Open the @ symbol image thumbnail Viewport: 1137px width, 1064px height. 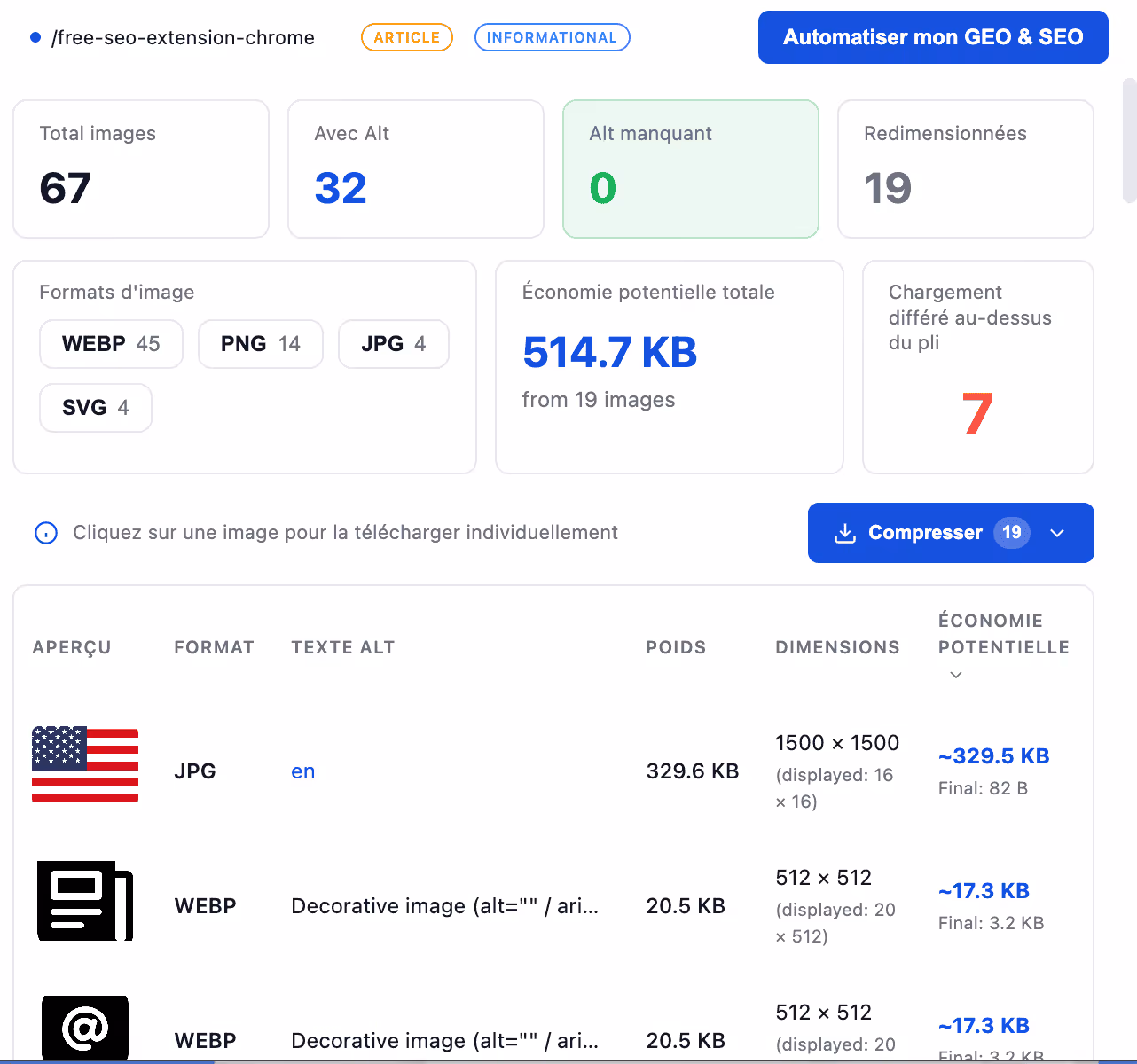coord(85,1029)
